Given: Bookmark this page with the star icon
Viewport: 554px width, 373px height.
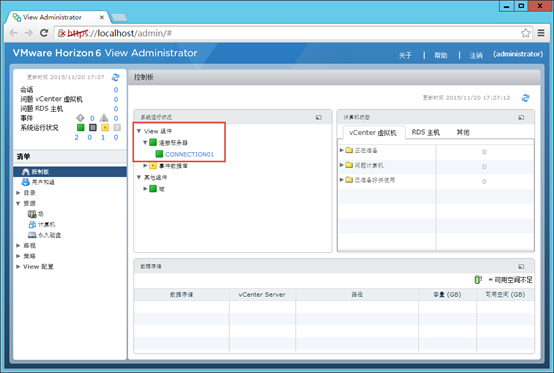Looking at the screenshot, I should (525, 33).
